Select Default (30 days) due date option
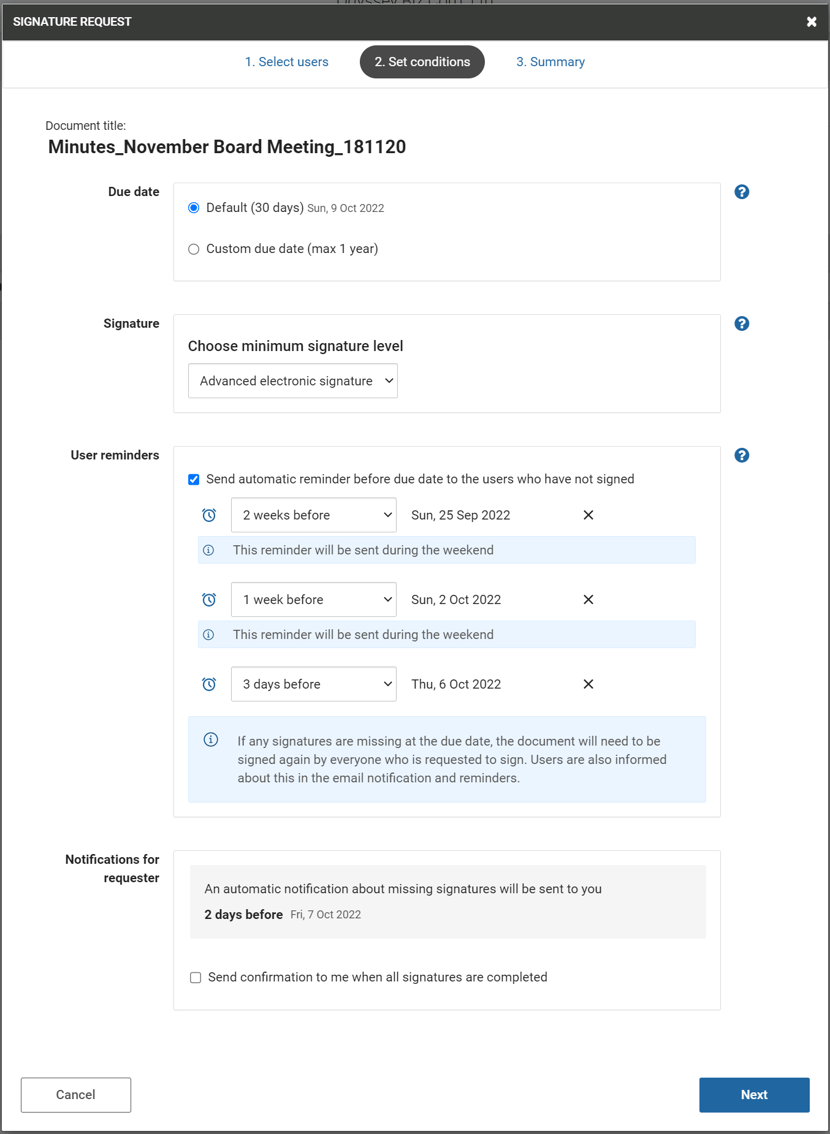Image resolution: width=830 pixels, height=1134 pixels. coord(193,208)
